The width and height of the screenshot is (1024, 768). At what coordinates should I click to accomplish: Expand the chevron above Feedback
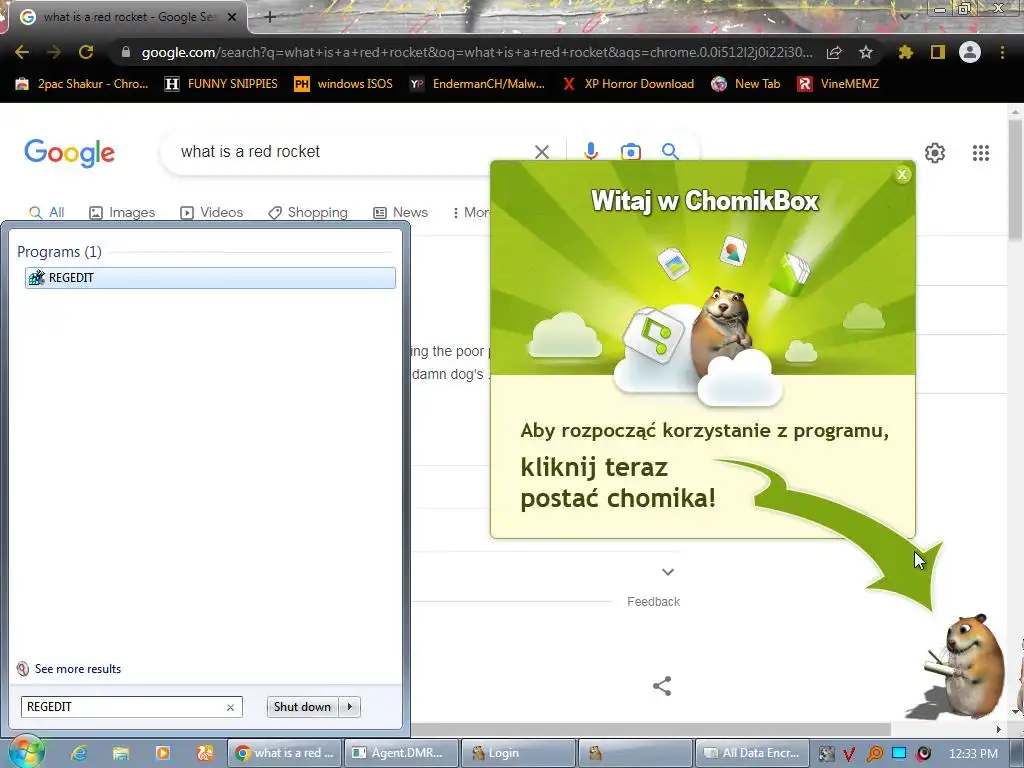(667, 572)
